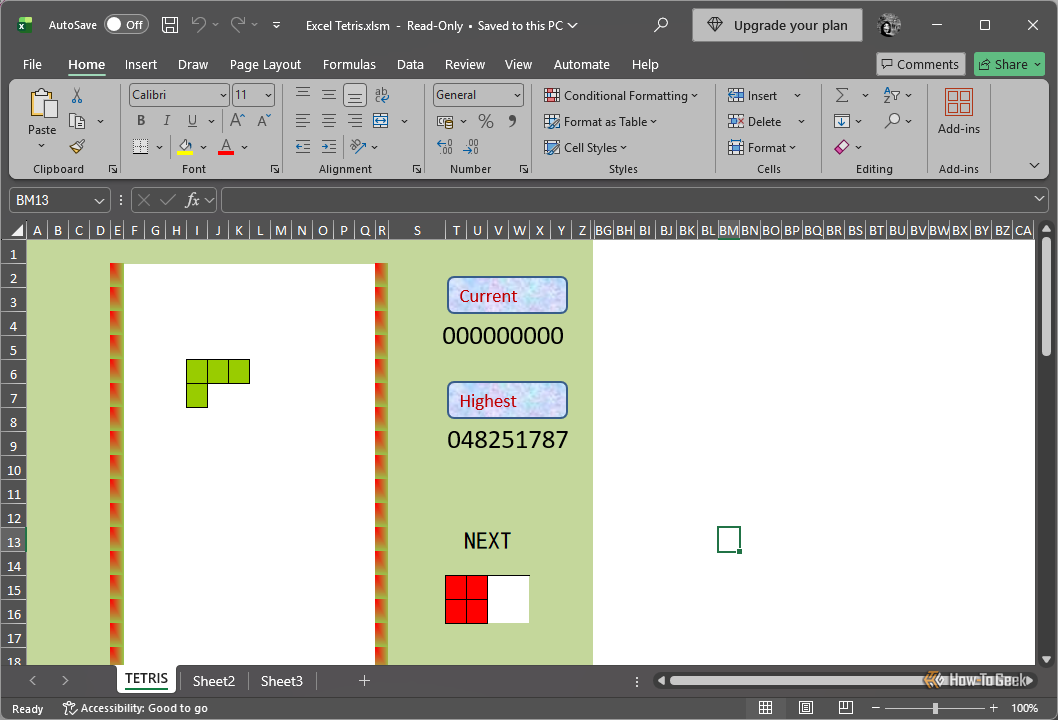The width and height of the screenshot is (1058, 720).
Task: Click the Sort & Filter icon
Action: pyautogui.click(x=892, y=95)
